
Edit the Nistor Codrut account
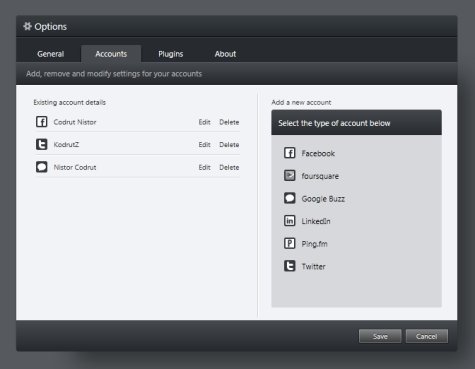click(x=204, y=167)
